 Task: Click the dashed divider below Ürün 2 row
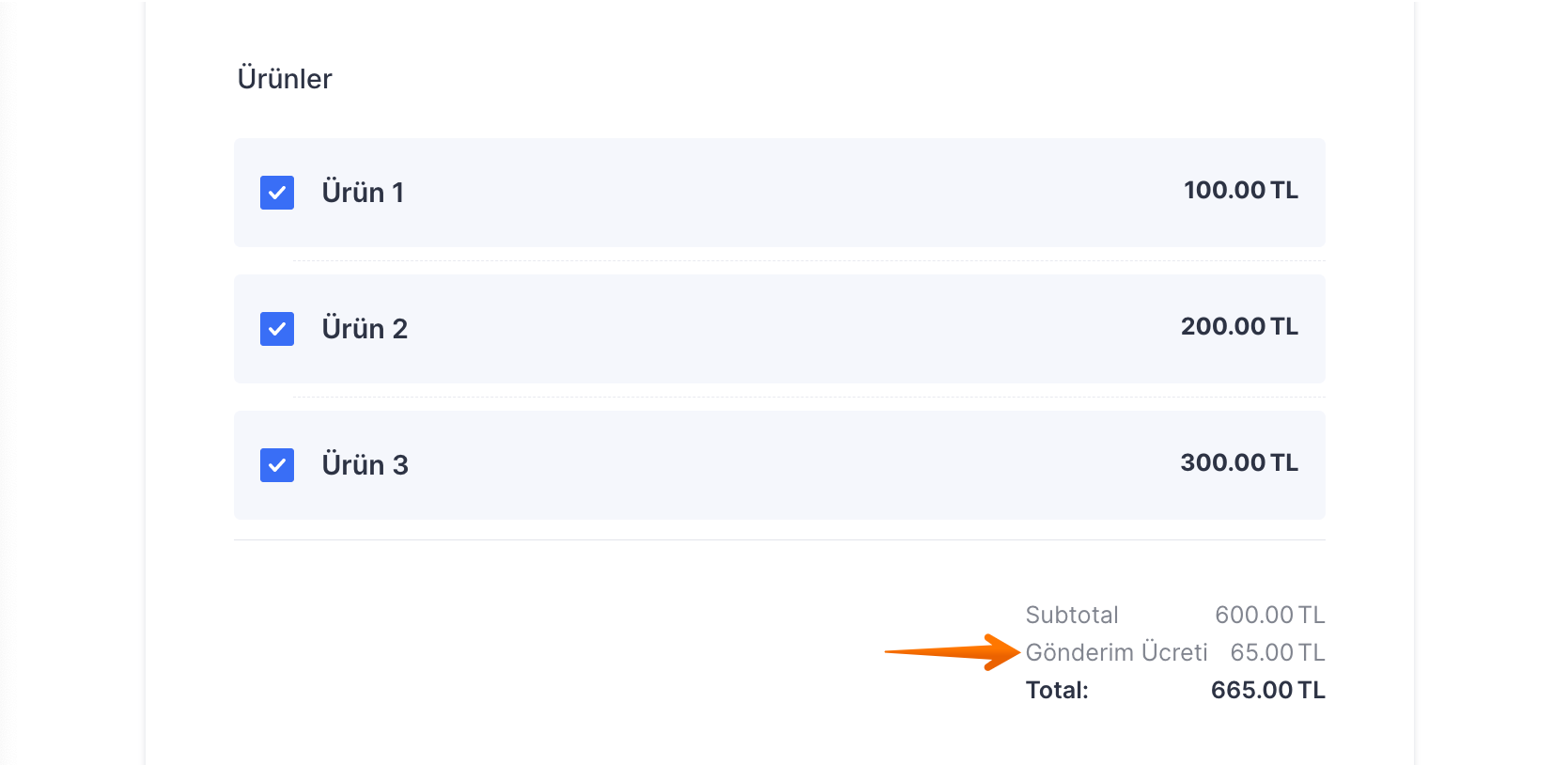click(808, 398)
